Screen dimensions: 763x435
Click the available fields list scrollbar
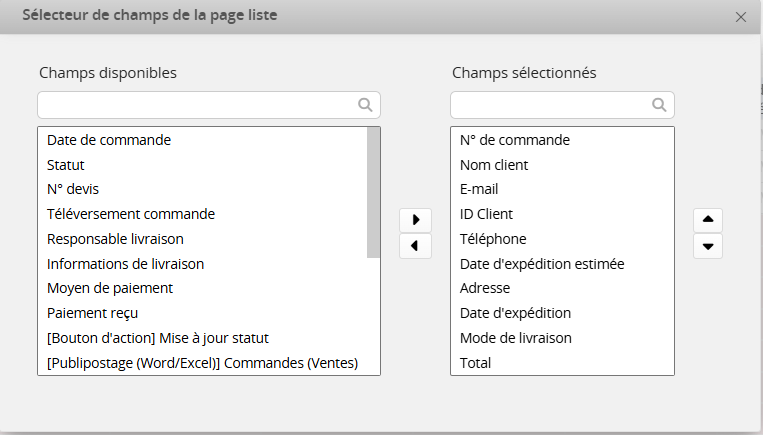[x=373, y=192]
